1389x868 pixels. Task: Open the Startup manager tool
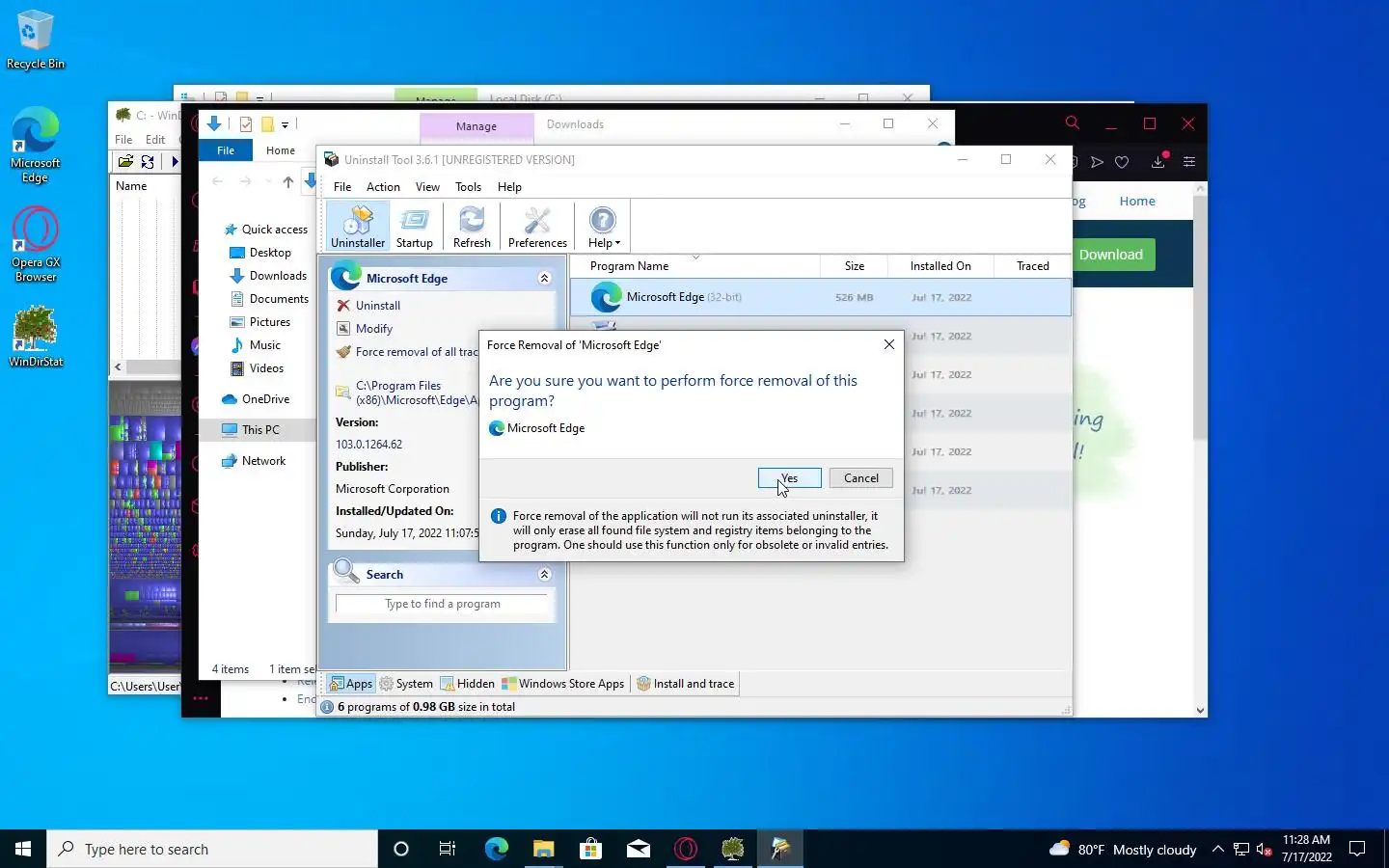(415, 227)
